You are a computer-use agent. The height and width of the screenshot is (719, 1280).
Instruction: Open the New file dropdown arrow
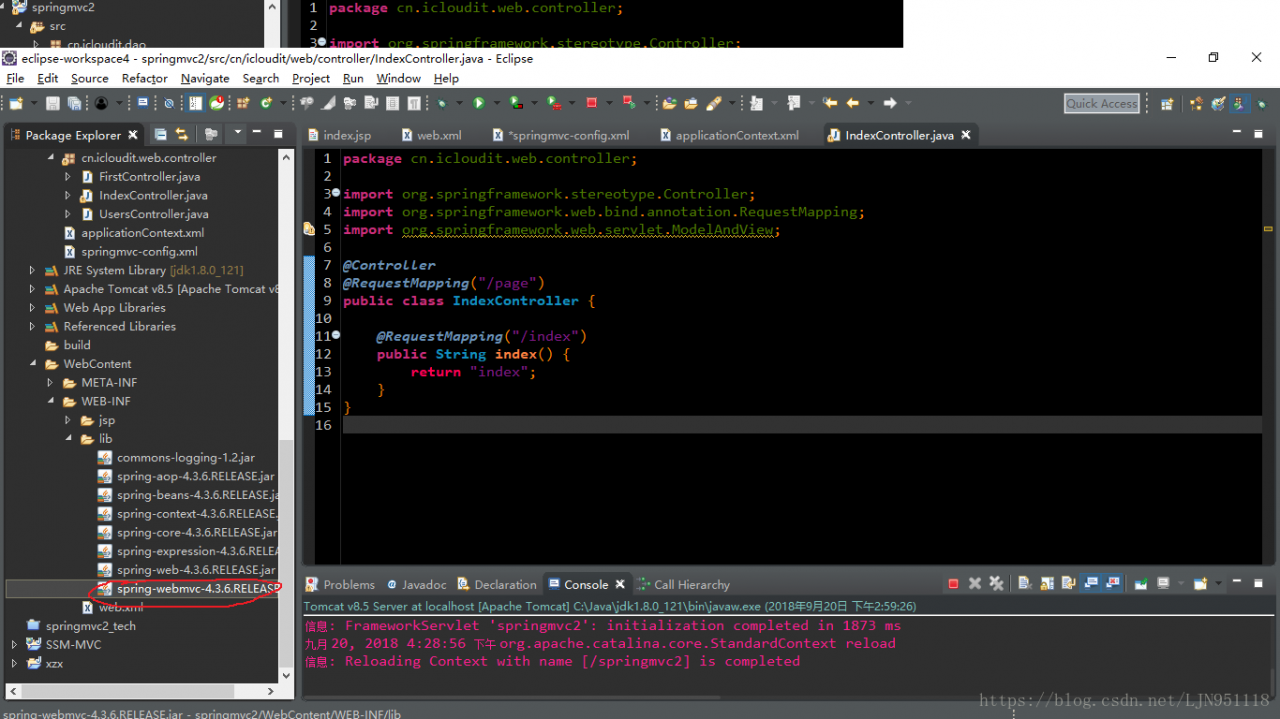(x=34, y=103)
